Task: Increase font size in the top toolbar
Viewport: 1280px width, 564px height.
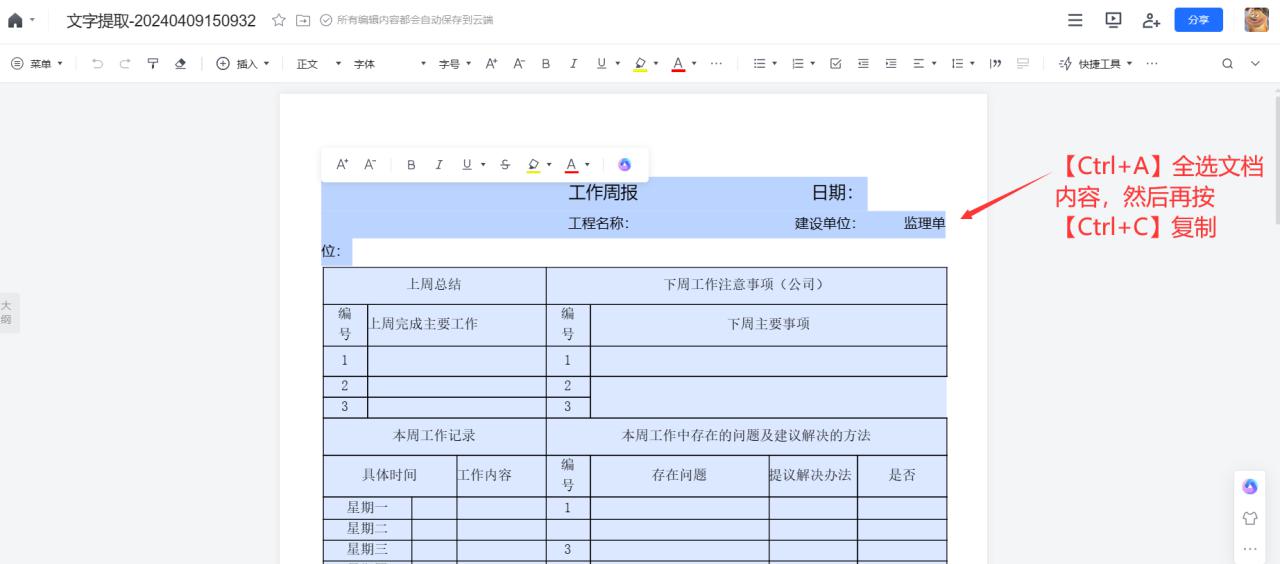Action: (491, 63)
